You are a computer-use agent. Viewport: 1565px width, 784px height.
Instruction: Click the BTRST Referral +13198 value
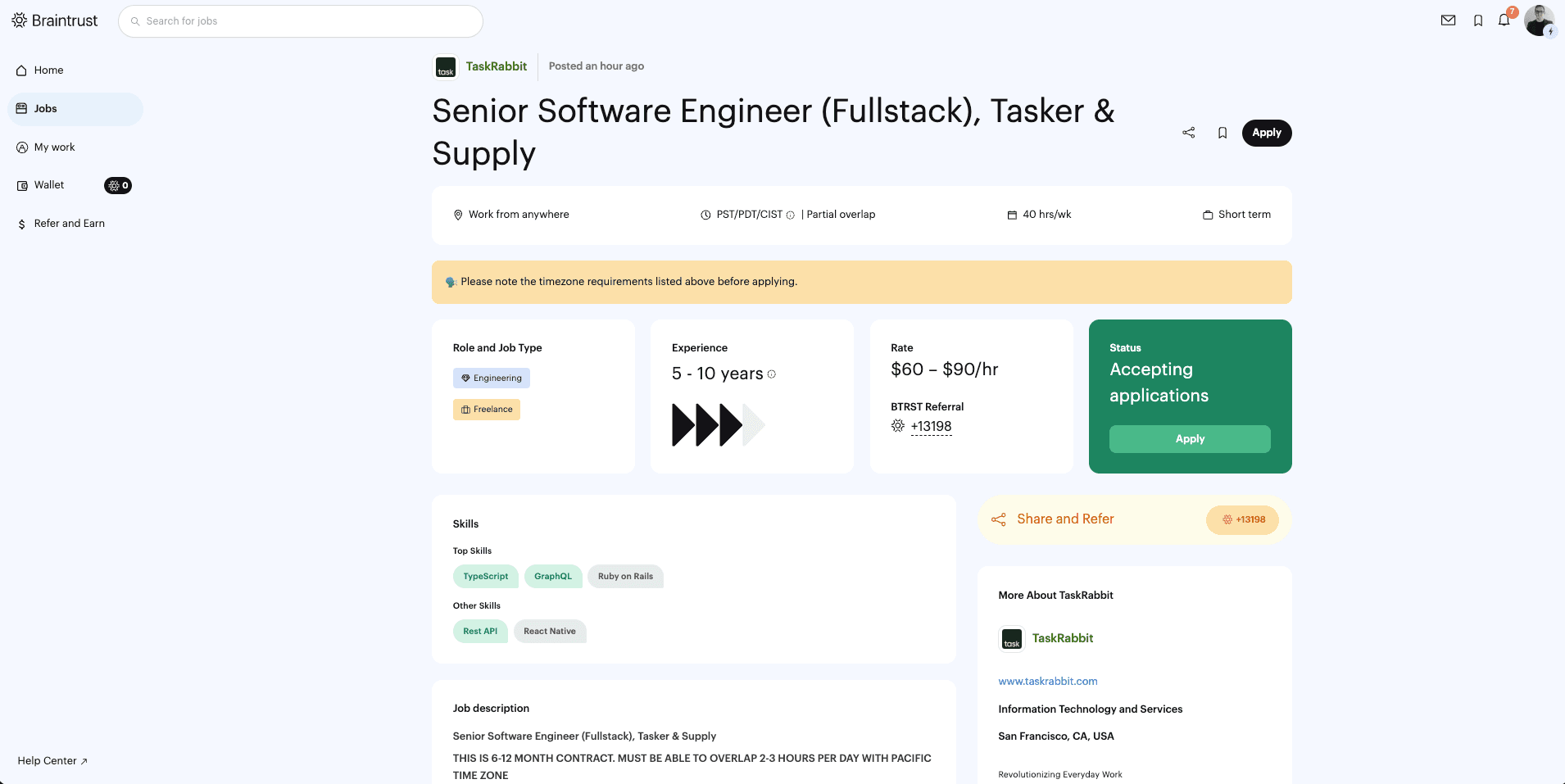(931, 427)
